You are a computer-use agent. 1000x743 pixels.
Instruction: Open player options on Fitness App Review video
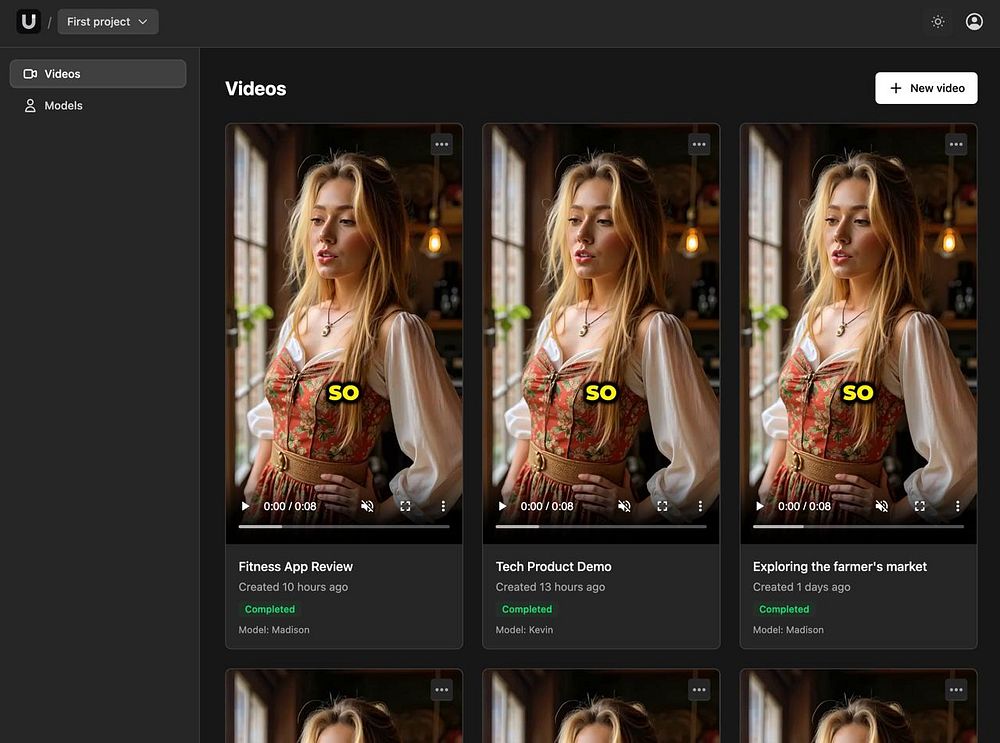(x=443, y=506)
